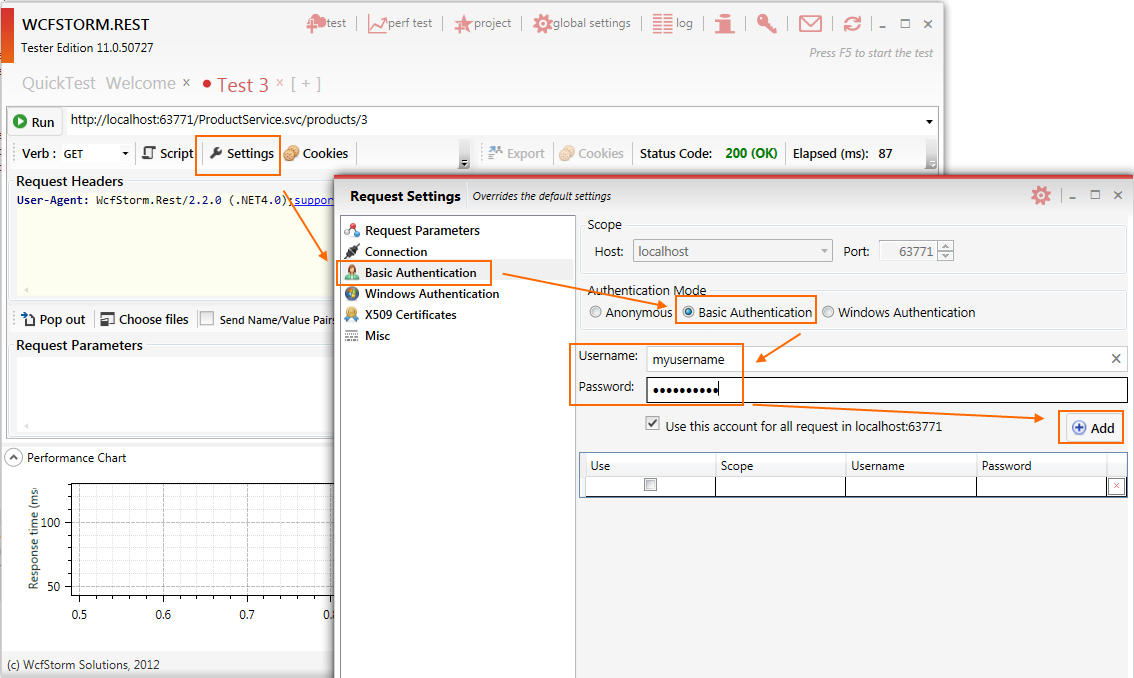Click Choose files button
This screenshot has width=1134, height=678.
pyautogui.click(x=144, y=319)
